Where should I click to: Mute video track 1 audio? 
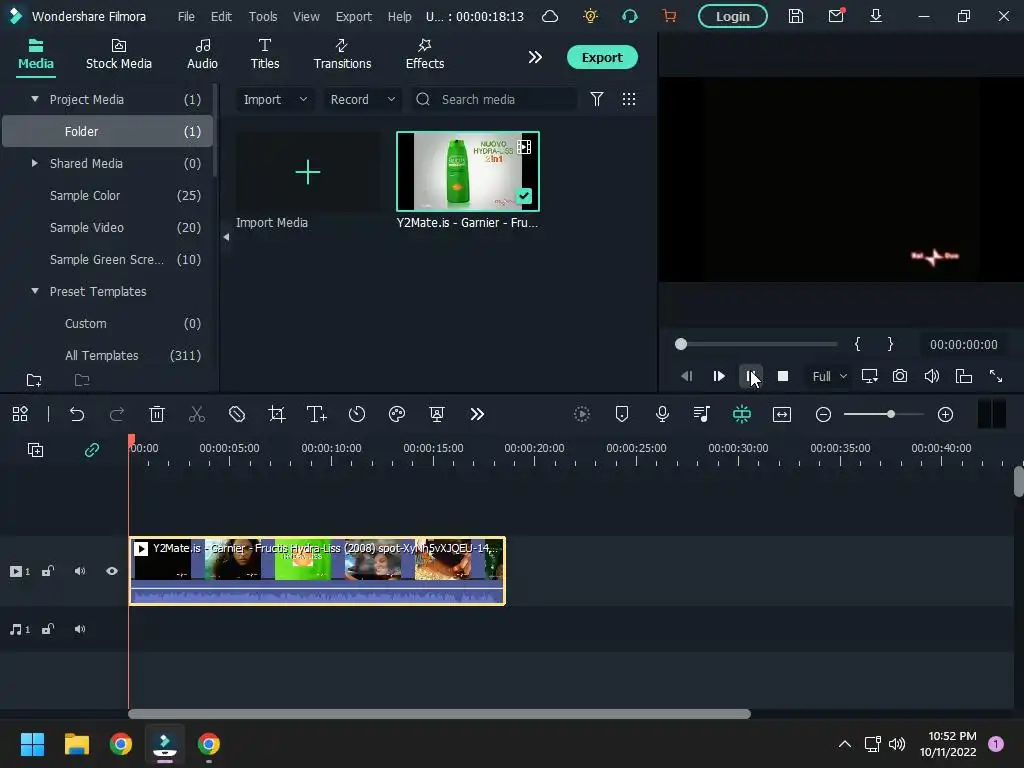(80, 571)
